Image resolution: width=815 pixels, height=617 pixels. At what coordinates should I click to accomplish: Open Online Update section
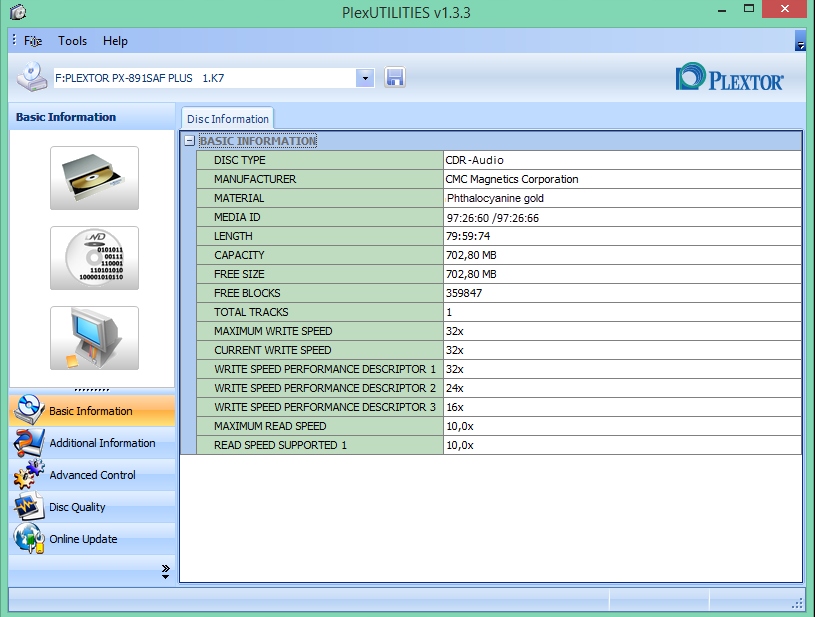coord(83,539)
